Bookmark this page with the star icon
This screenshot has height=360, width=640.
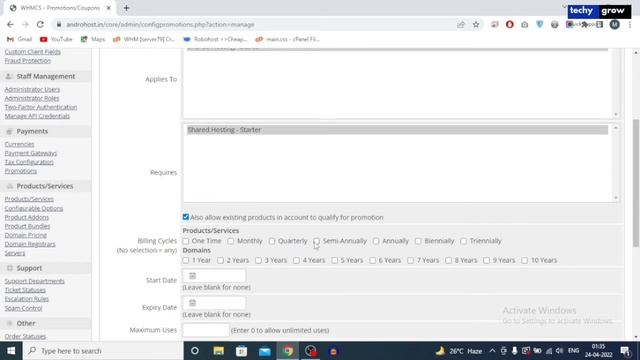point(476,24)
